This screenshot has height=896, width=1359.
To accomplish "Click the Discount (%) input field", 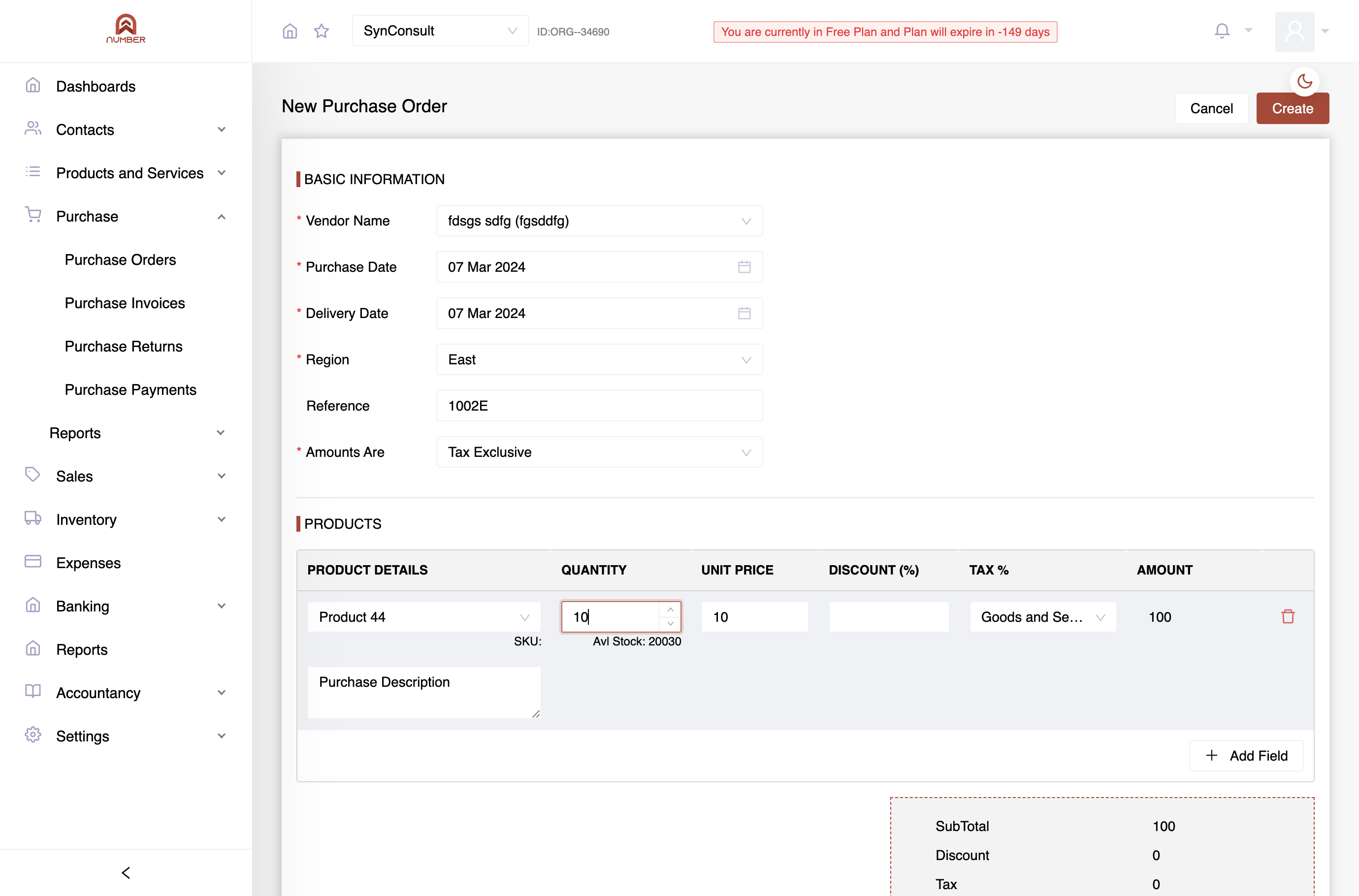I will tap(889, 617).
